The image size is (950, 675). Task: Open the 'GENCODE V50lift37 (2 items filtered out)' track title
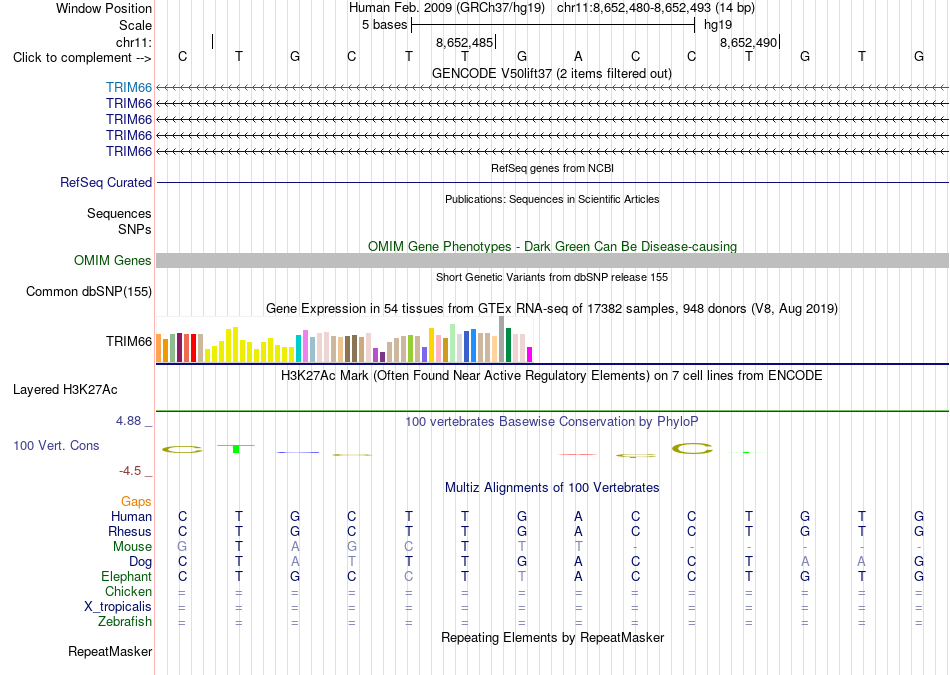click(x=552, y=73)
